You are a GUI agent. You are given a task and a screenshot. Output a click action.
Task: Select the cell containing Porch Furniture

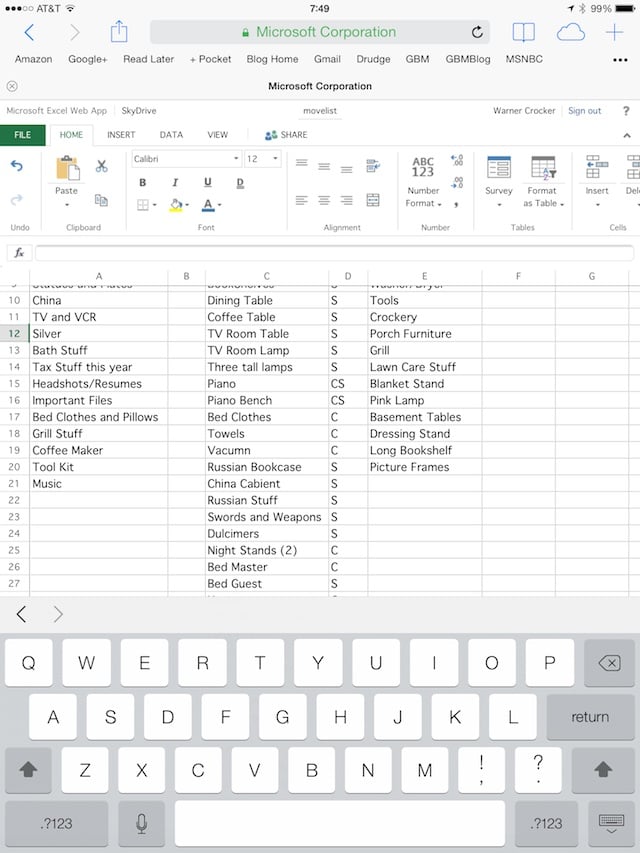[x=424, y=333]
